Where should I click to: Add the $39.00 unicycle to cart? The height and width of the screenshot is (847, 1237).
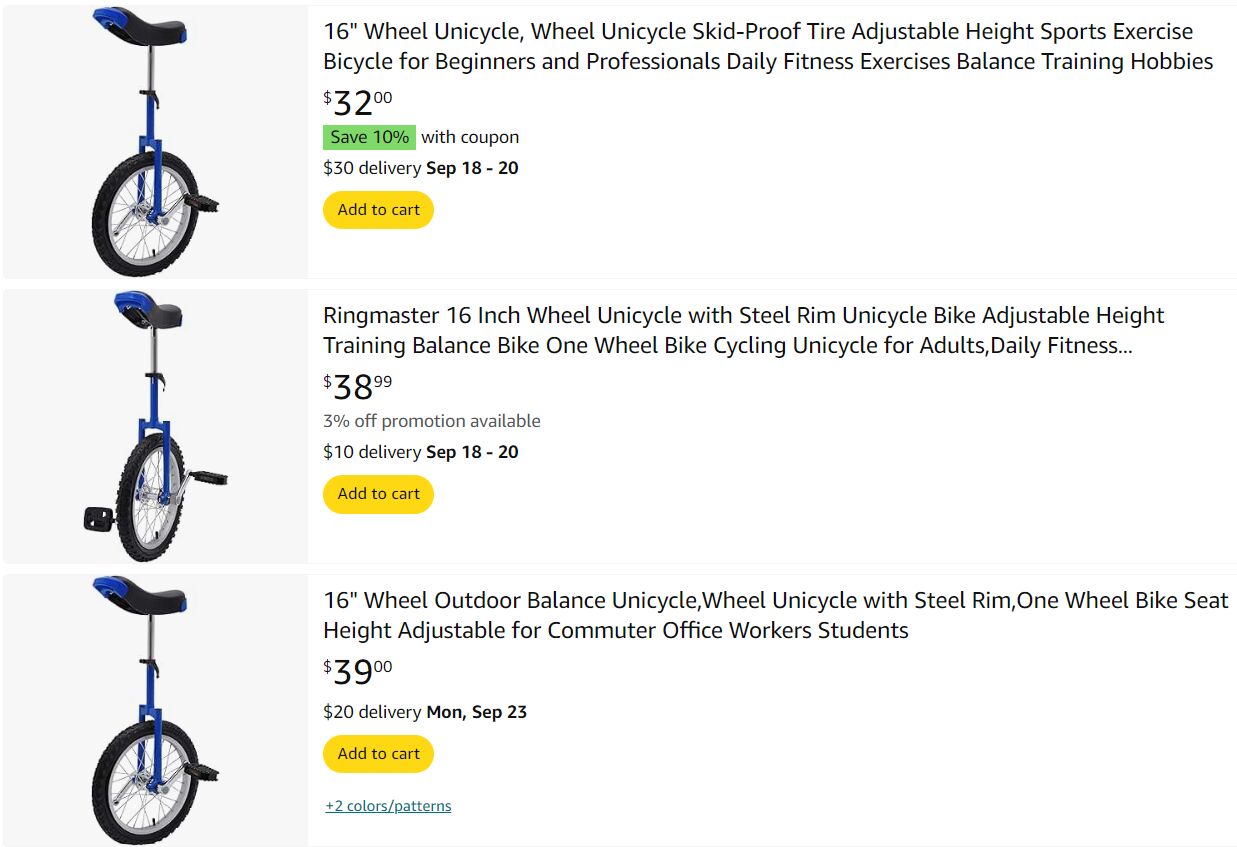click(378, 754)
